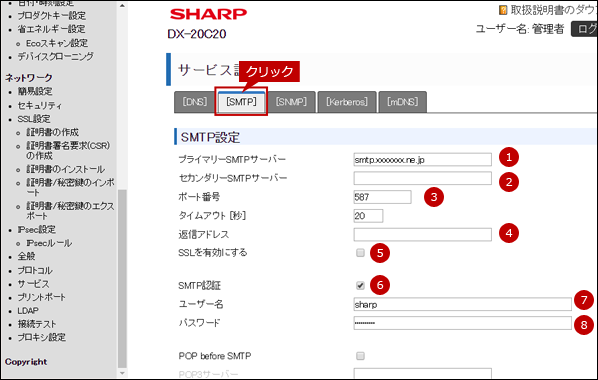Open プリントポート in sidebar

(41, 297)
